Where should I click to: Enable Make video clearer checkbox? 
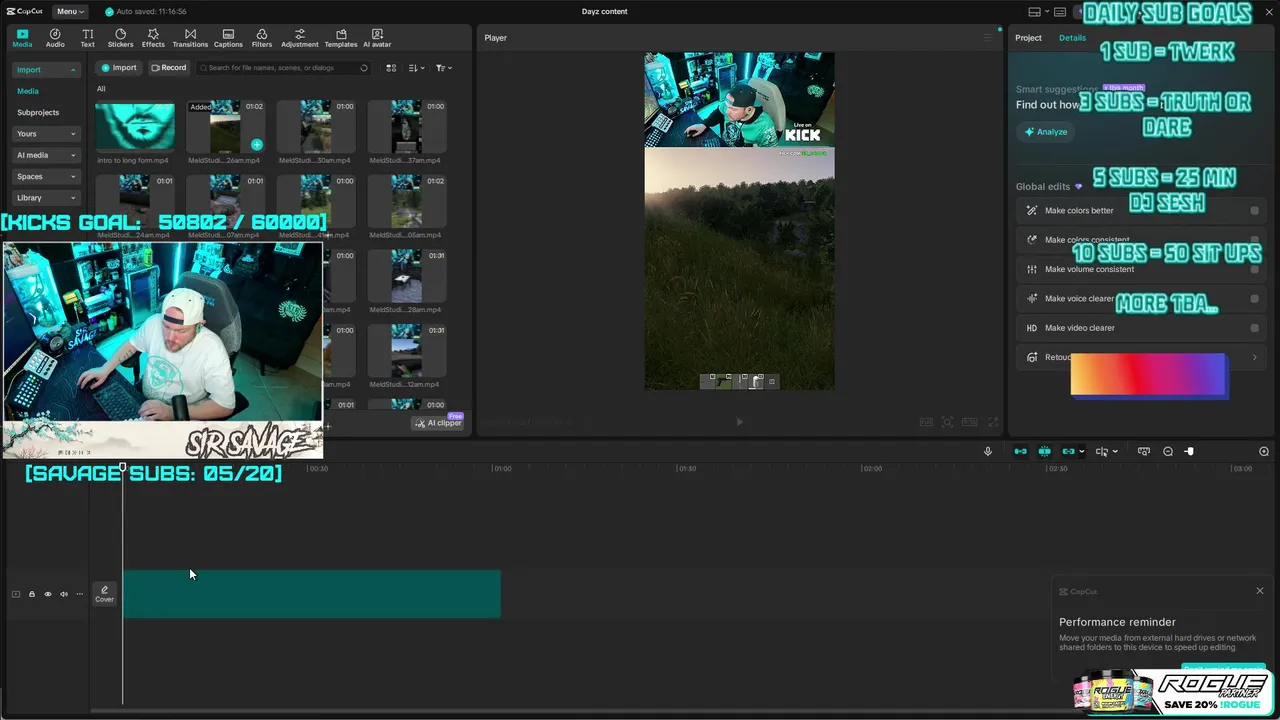pos(1255,328)
